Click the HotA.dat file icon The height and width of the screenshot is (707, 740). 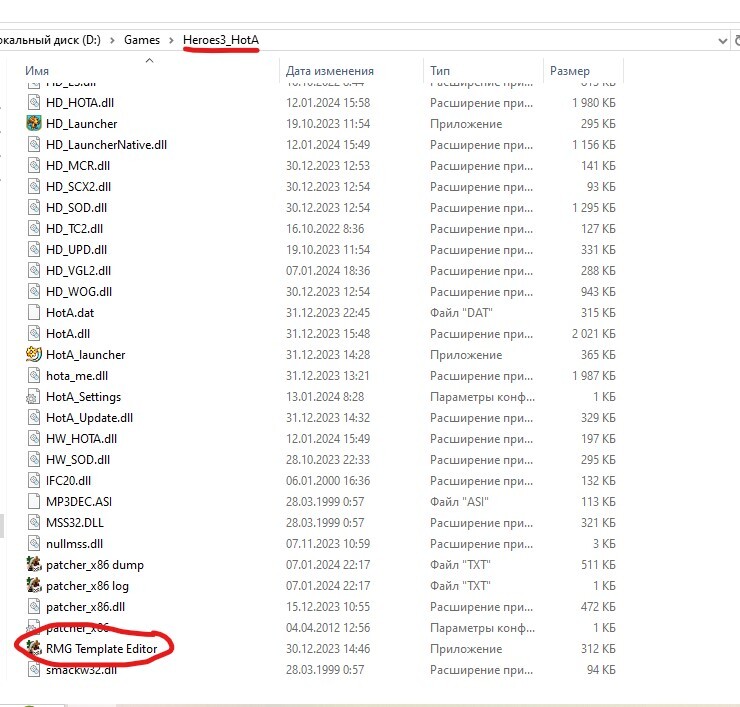coord(34,312)
